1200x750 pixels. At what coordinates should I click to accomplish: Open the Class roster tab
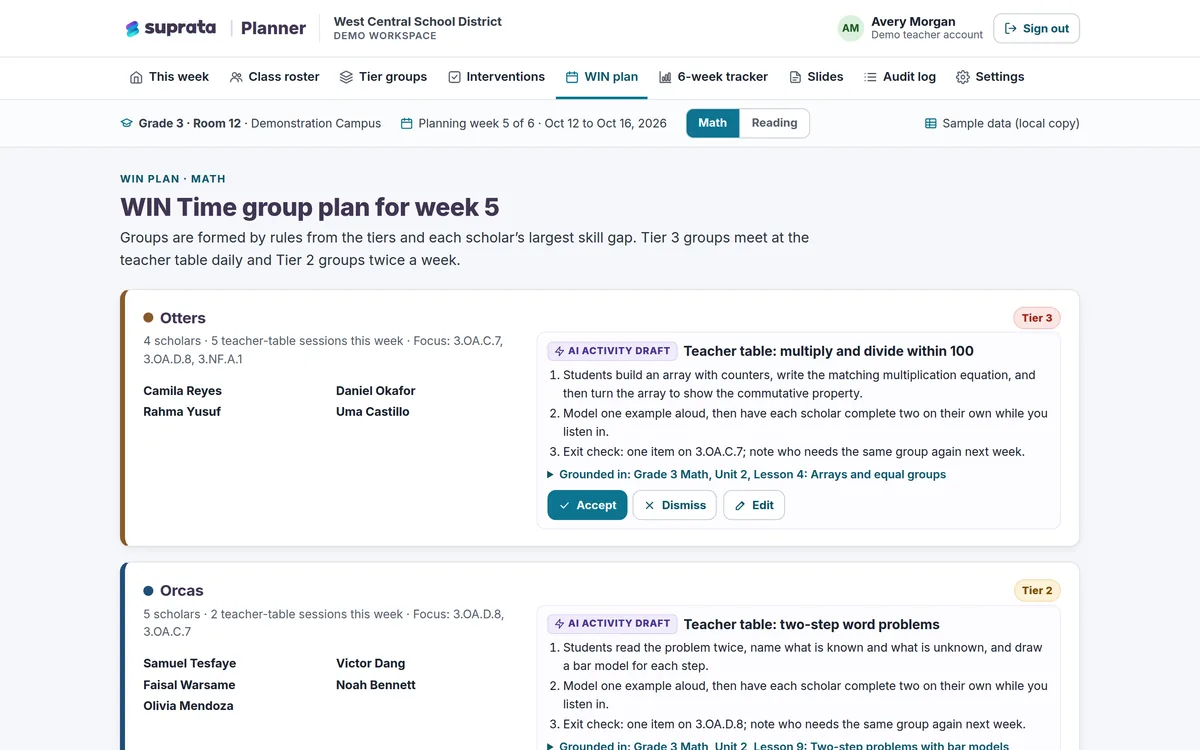click(x=274, y=77)
